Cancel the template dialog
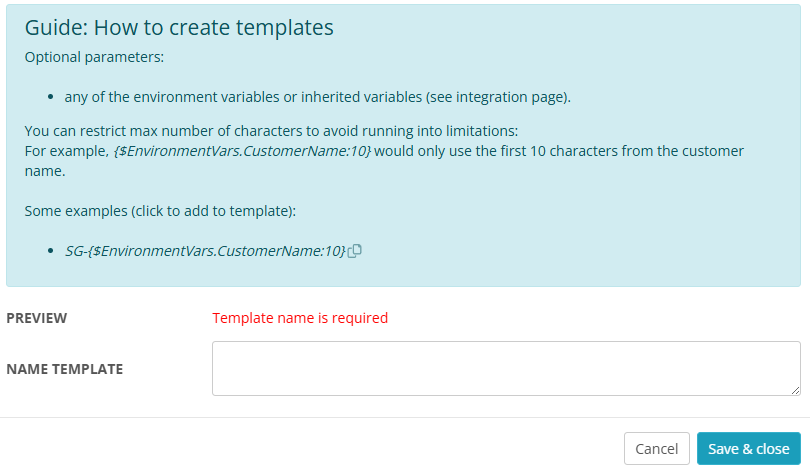The height and width of the screenshot is (473, 810). click(x=657, y=449)
